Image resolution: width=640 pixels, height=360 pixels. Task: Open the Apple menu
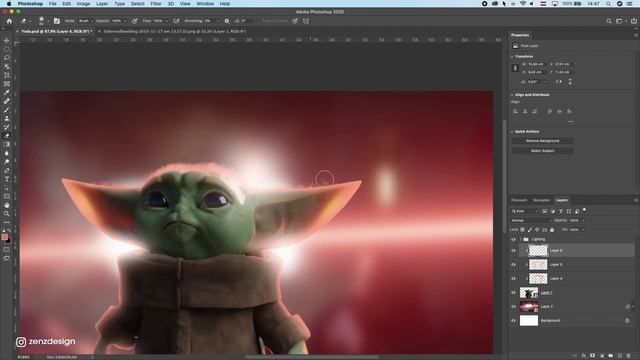click(x=9, y=4)
